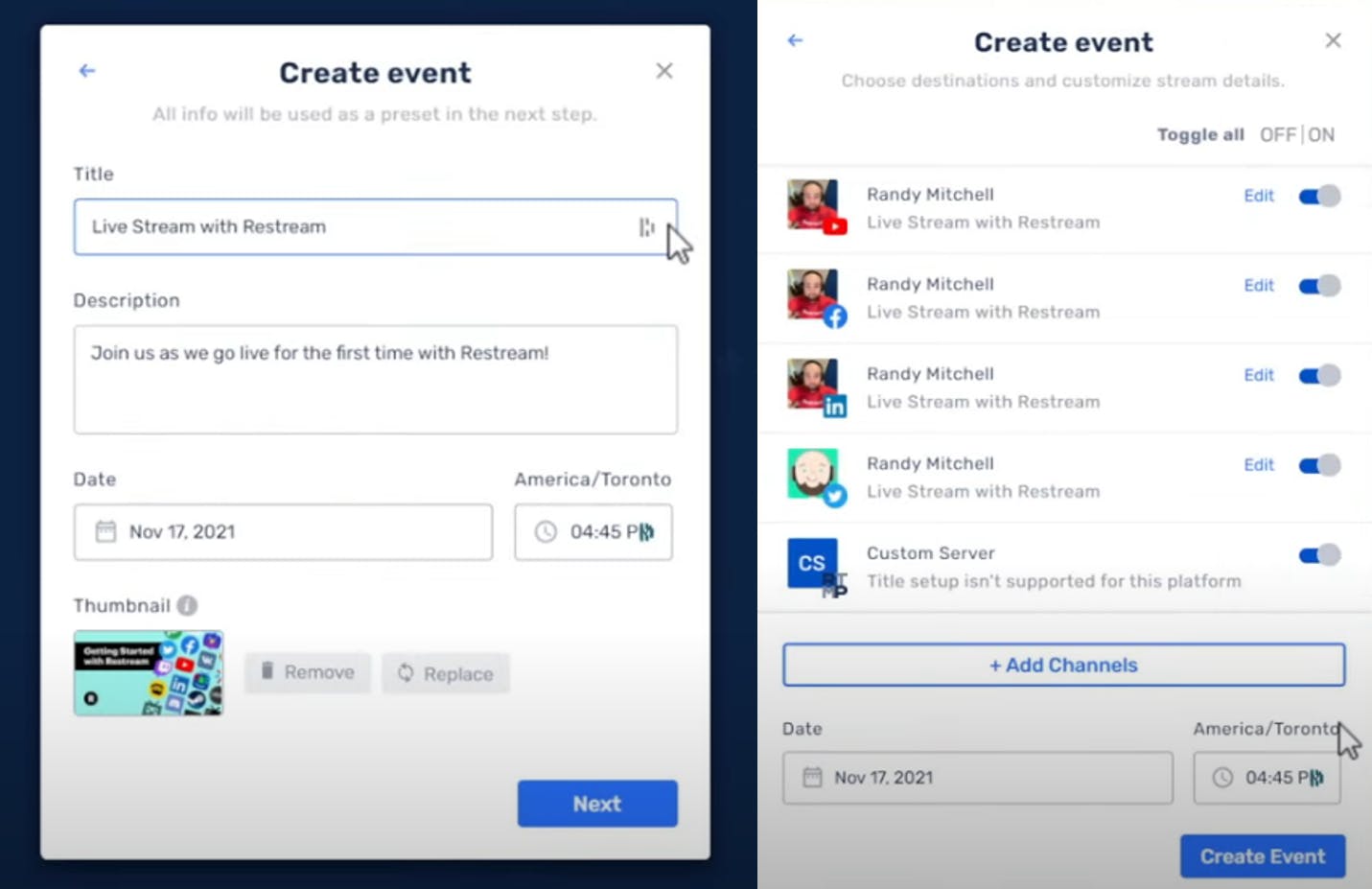
Task: Click 'Title setup isn't supported for this platform' text
Action: pos(1054,581)
